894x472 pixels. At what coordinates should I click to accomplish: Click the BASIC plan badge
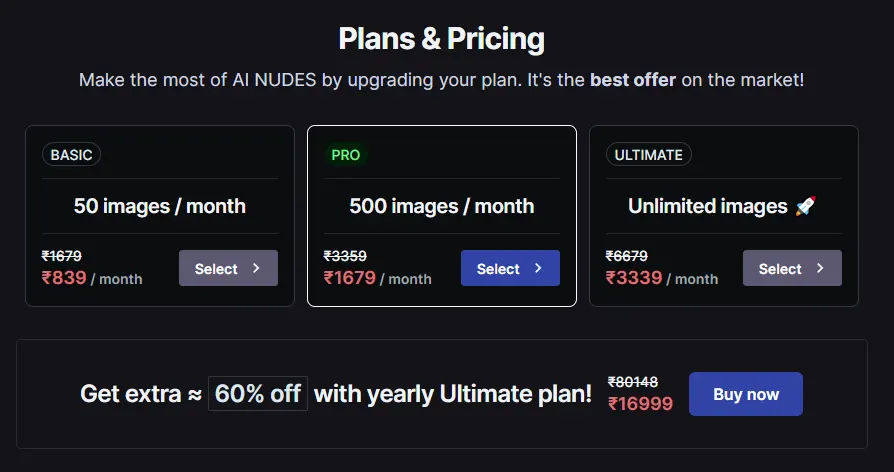pyautogui.click(x=71, y=155)
